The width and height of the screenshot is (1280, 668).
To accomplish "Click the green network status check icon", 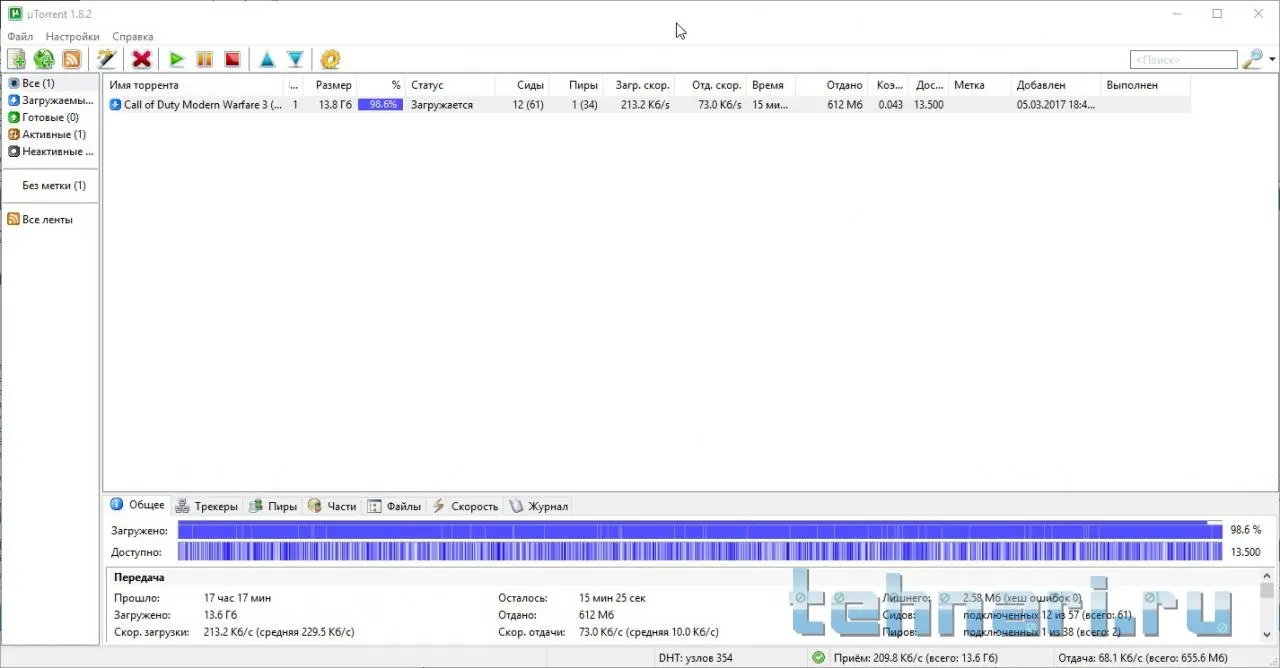I will click(x=819, y=658).
